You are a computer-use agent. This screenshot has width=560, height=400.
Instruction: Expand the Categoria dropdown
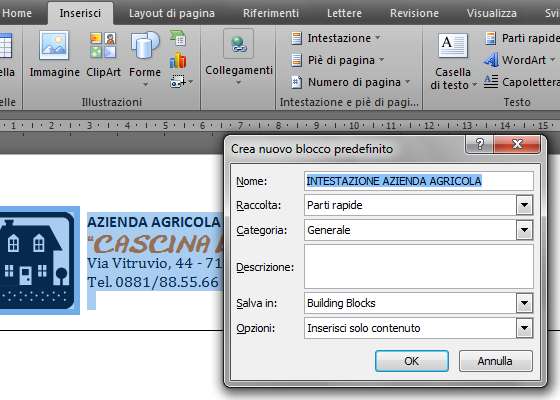tap(524, 230)
